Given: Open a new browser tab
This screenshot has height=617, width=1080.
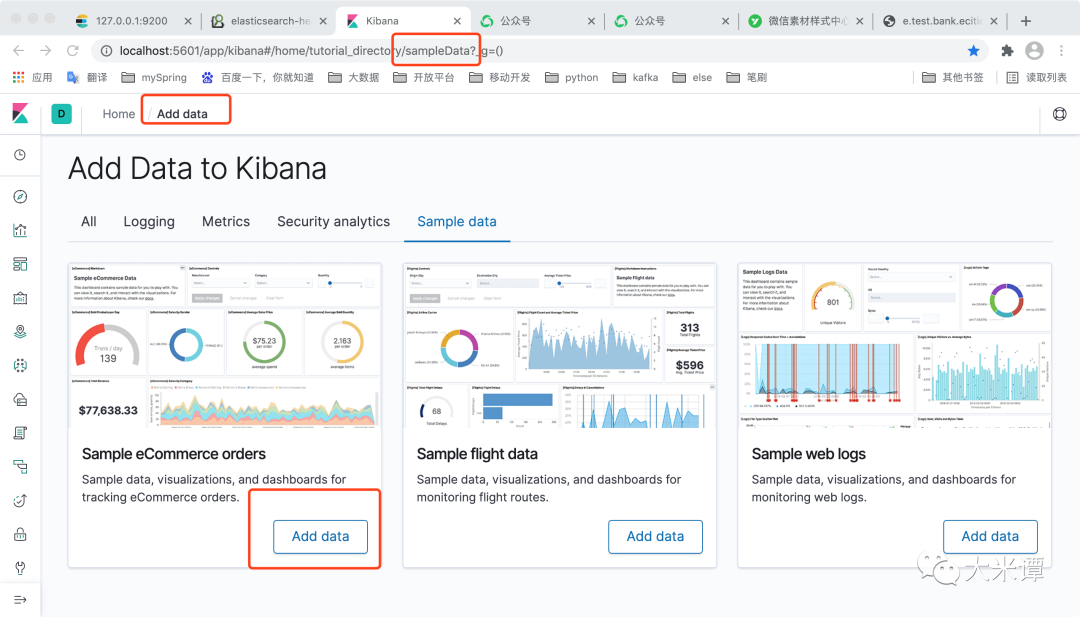Looking at the screenshot, I should pos(1026,21).
